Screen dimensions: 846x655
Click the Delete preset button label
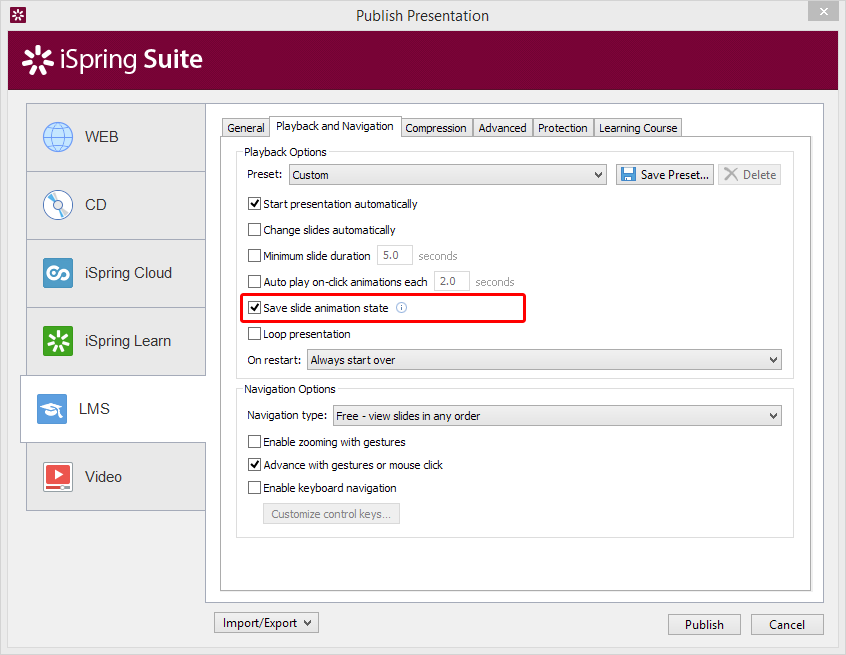[x=759, y=175]
